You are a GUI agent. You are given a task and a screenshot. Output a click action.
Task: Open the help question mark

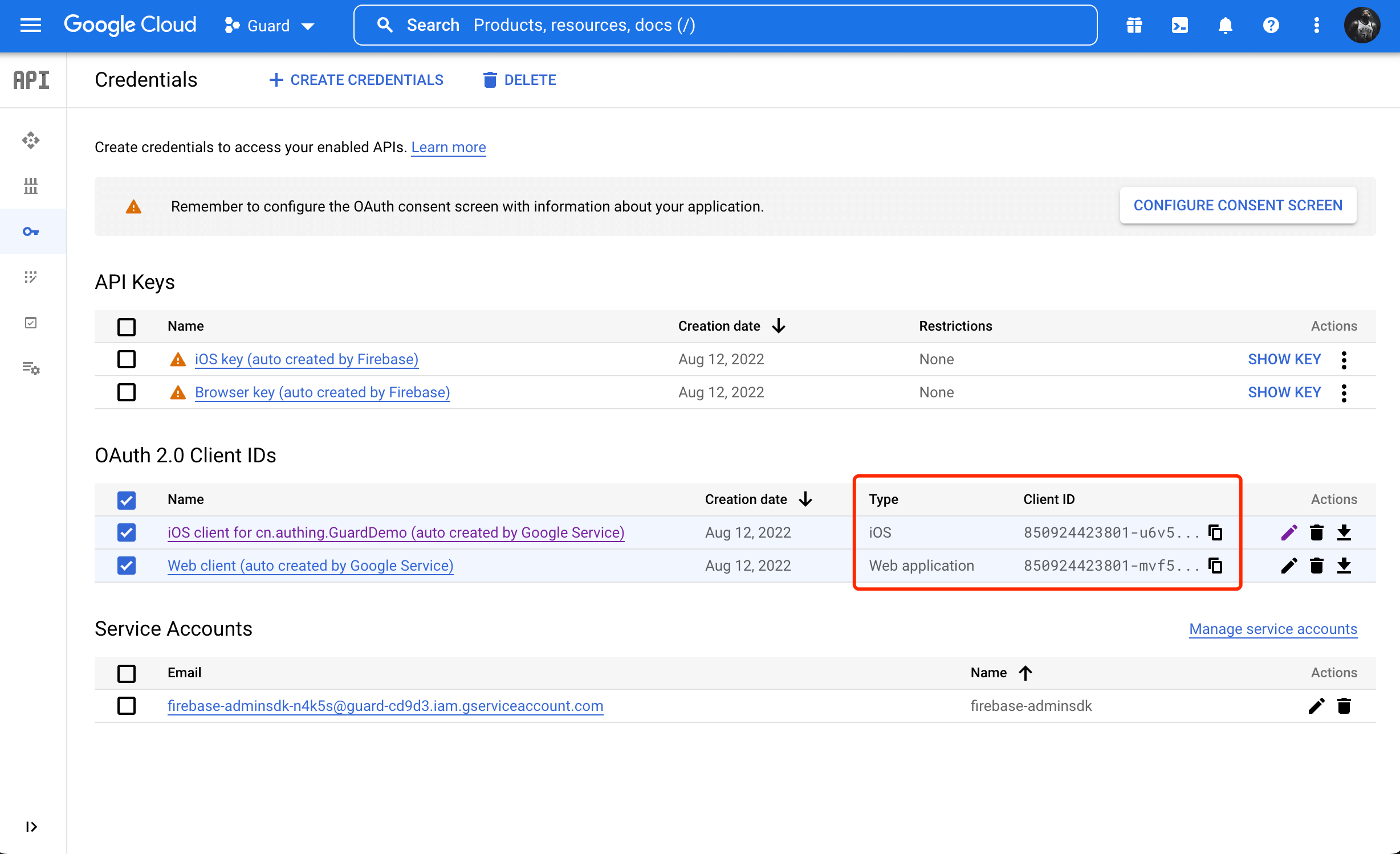tap(1271, 25)
